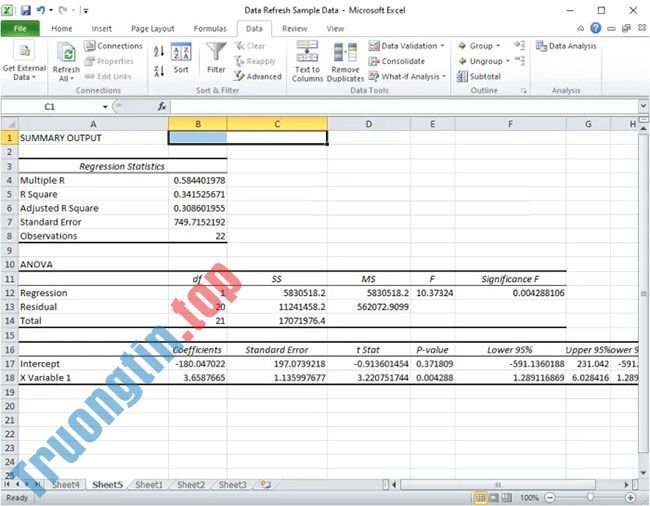Toggle the Filter funnel
The height and width of the screenshot is (506, 650).
click(216, 58)
